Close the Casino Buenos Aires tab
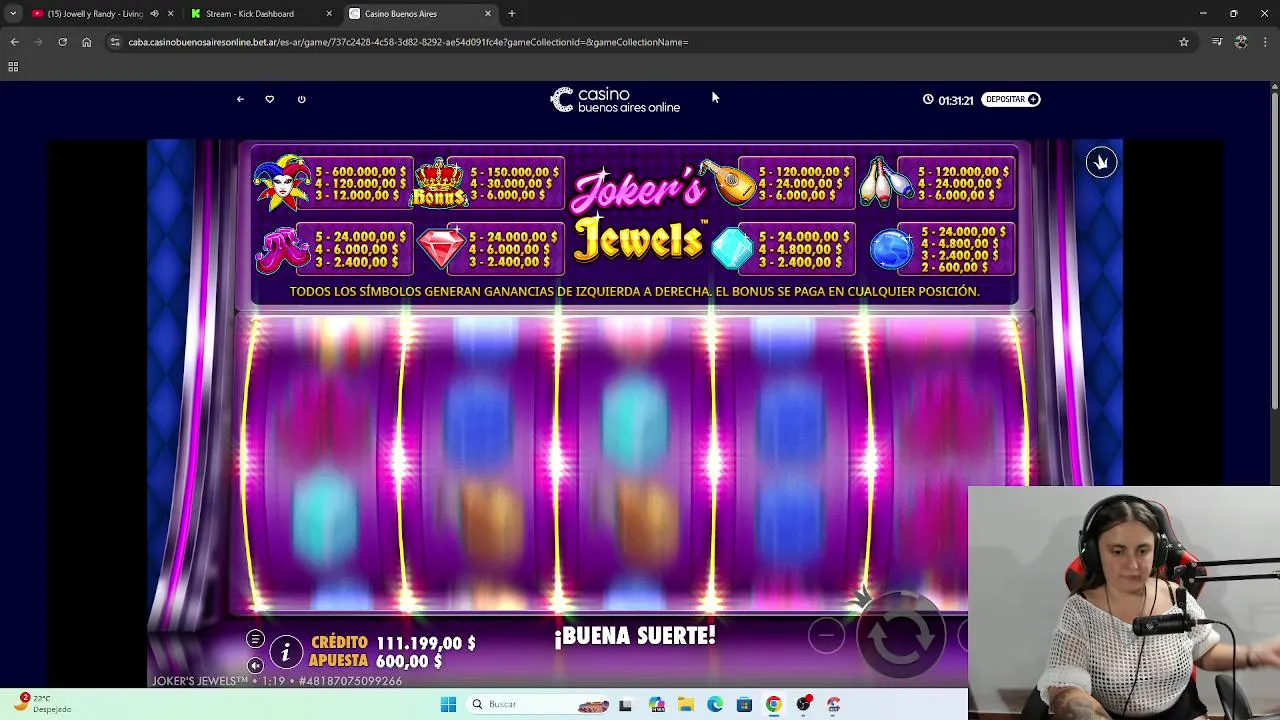The height and width of the screenshot is (720, 1280). pyautogui.click(x=488, y=14)
